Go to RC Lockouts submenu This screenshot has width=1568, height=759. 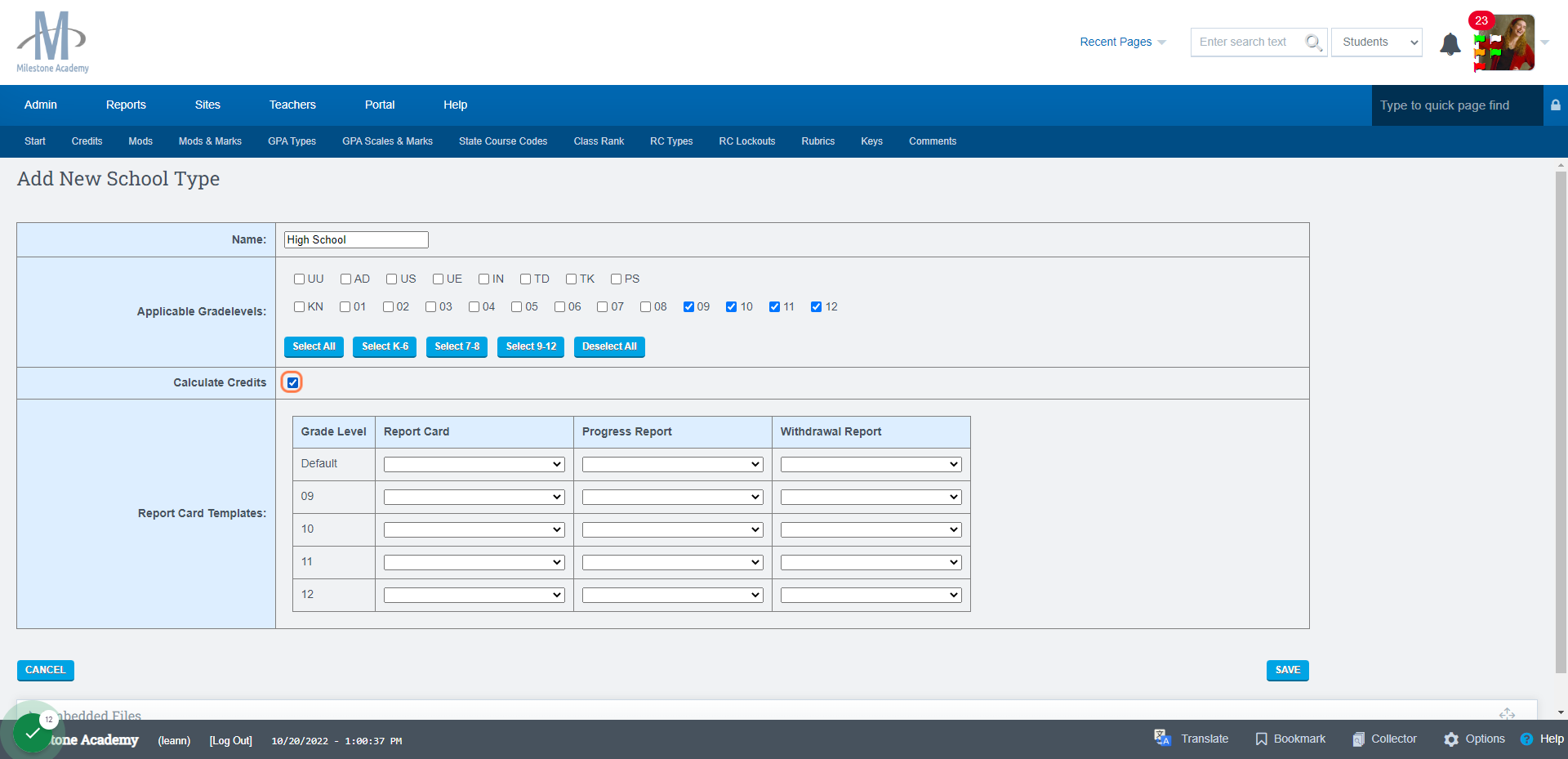pos(747,141)
